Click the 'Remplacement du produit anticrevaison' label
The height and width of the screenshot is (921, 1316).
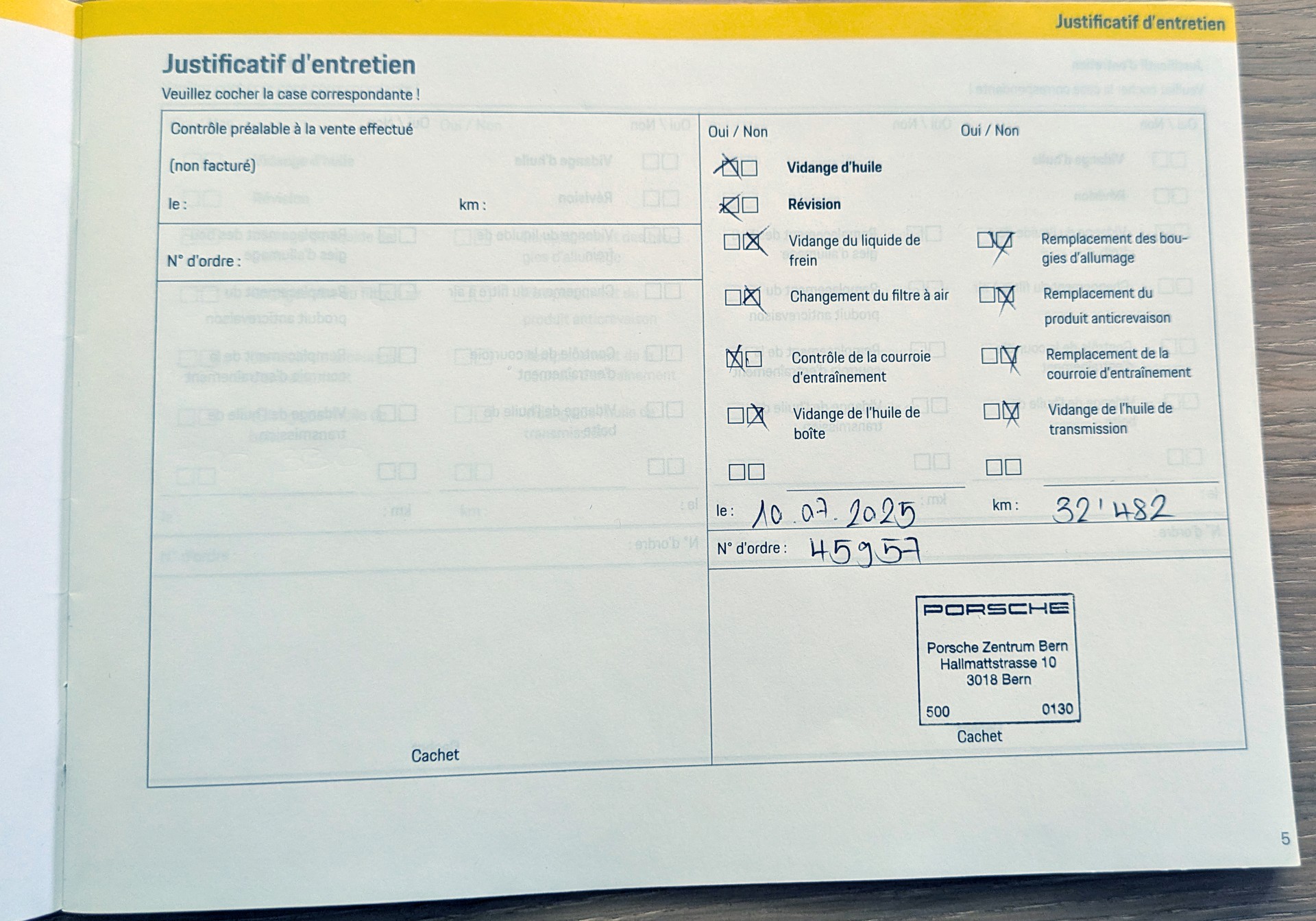1108,306
